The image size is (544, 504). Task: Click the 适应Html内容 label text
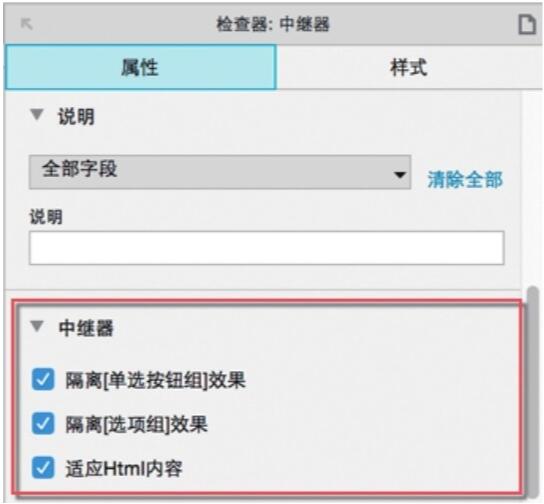click(124, 469)
